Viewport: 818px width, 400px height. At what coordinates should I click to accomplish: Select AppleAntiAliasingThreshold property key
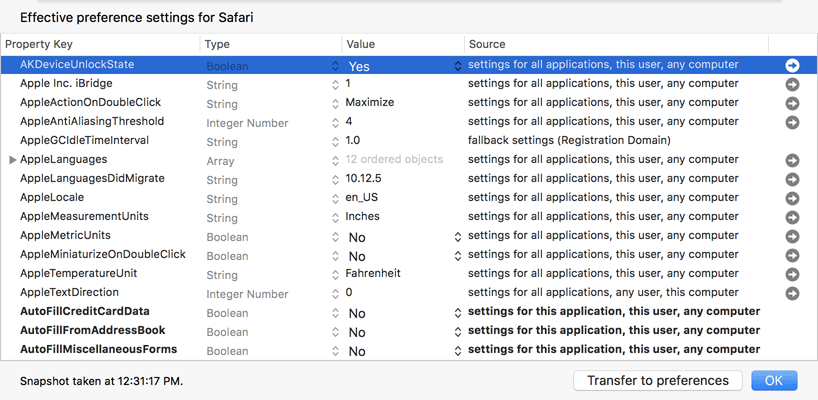92,122
